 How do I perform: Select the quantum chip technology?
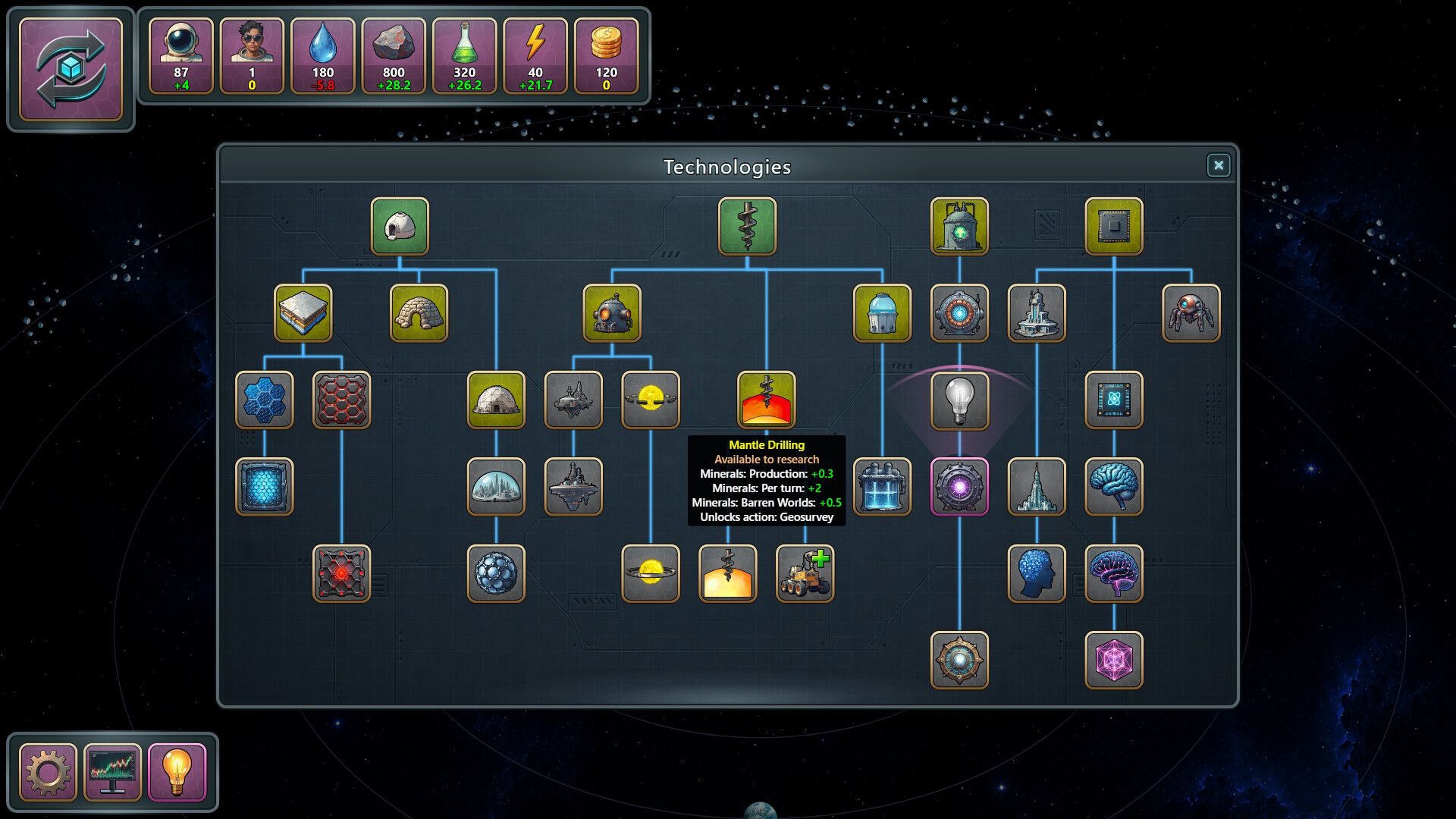(1114, 400)
